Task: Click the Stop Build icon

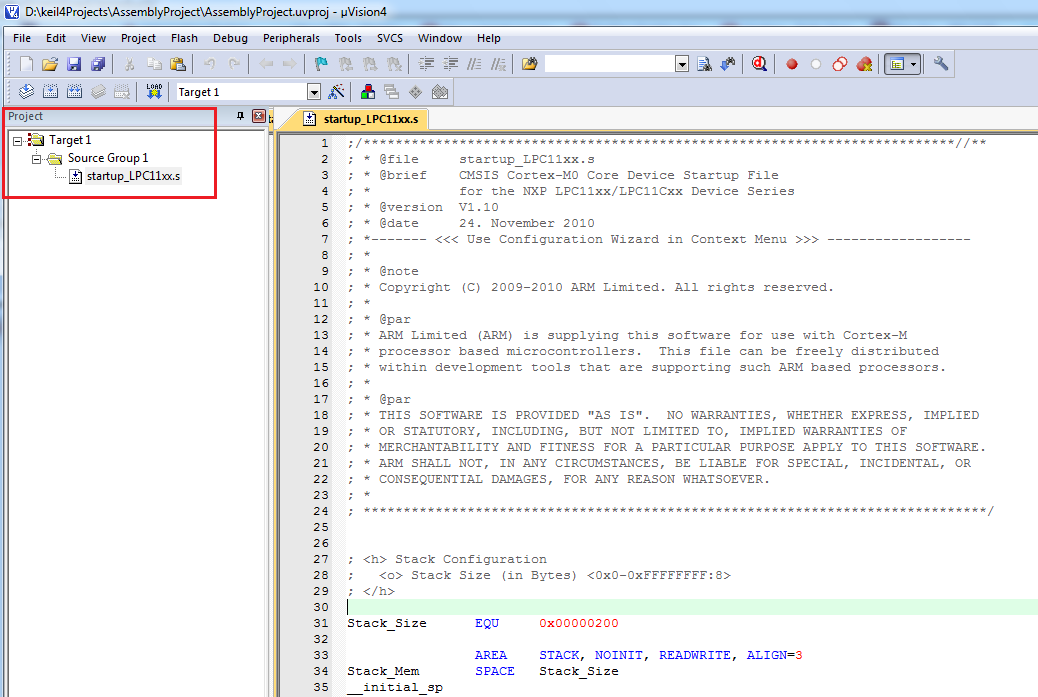Action: (122, 92)
